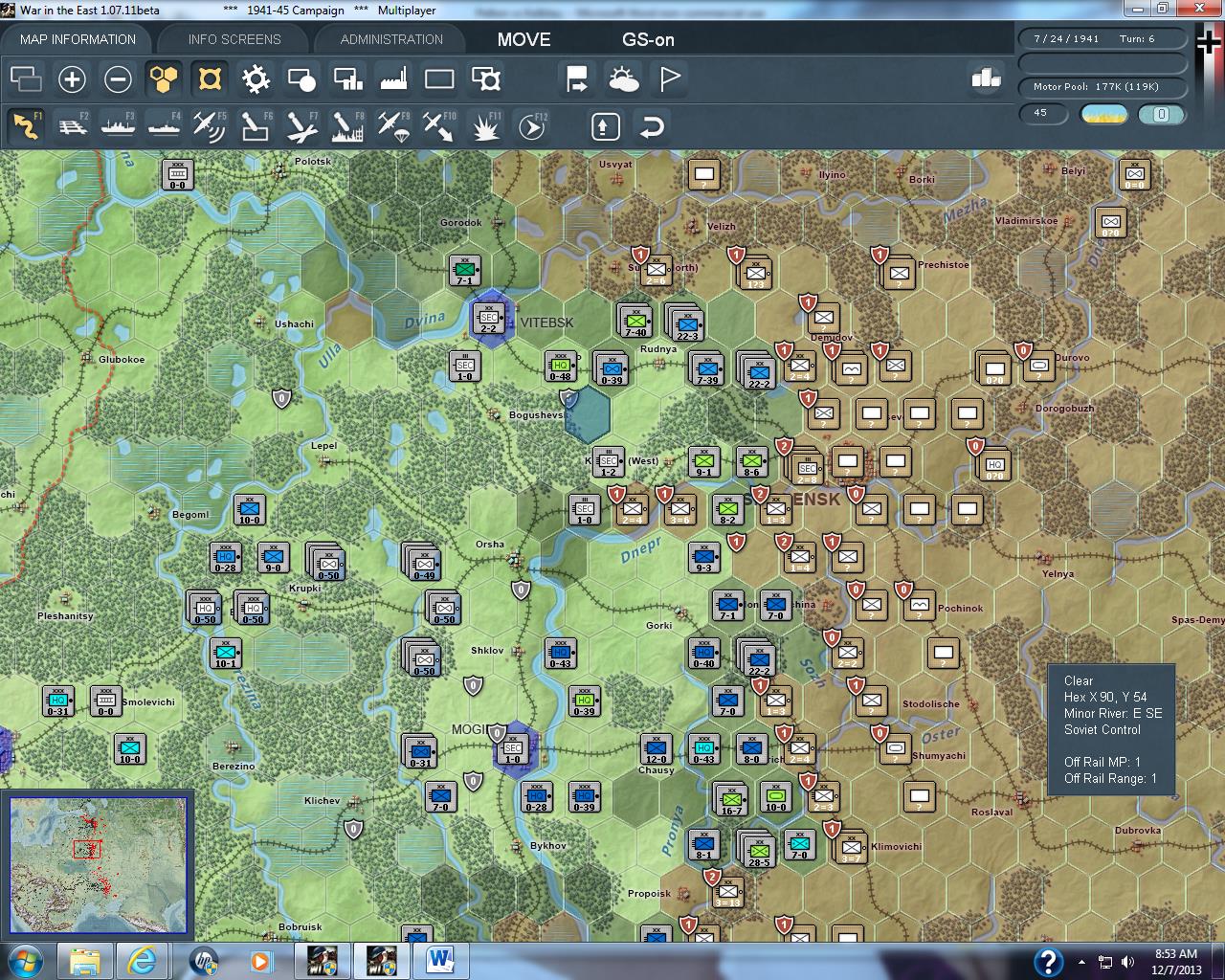Toggle the orange fort level overlay icon

coord(210,78)
